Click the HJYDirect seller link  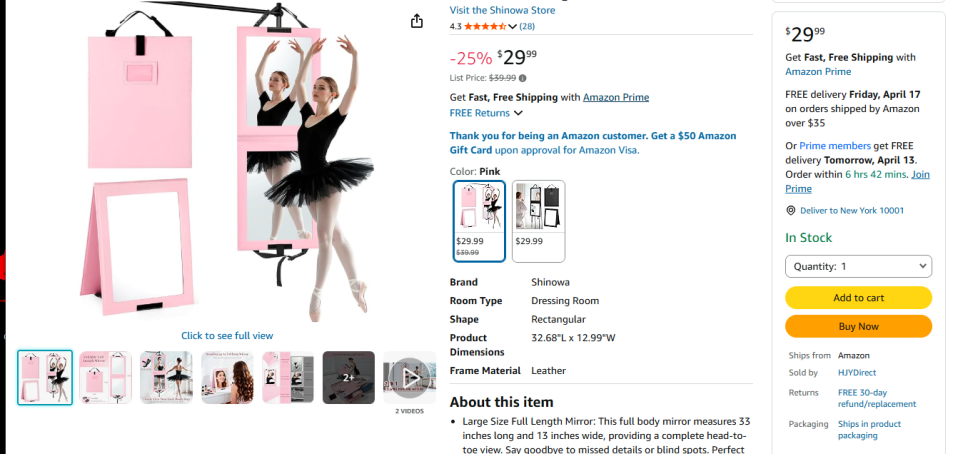tap(856, 373)
